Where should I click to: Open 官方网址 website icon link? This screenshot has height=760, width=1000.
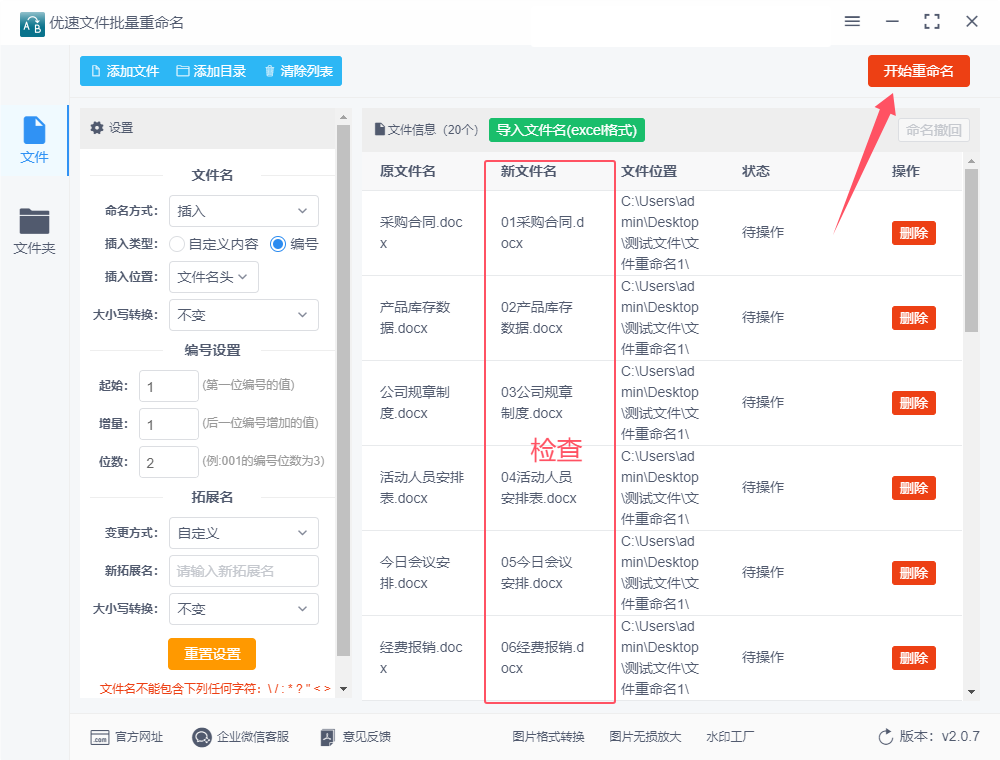(x=99, y=737)
